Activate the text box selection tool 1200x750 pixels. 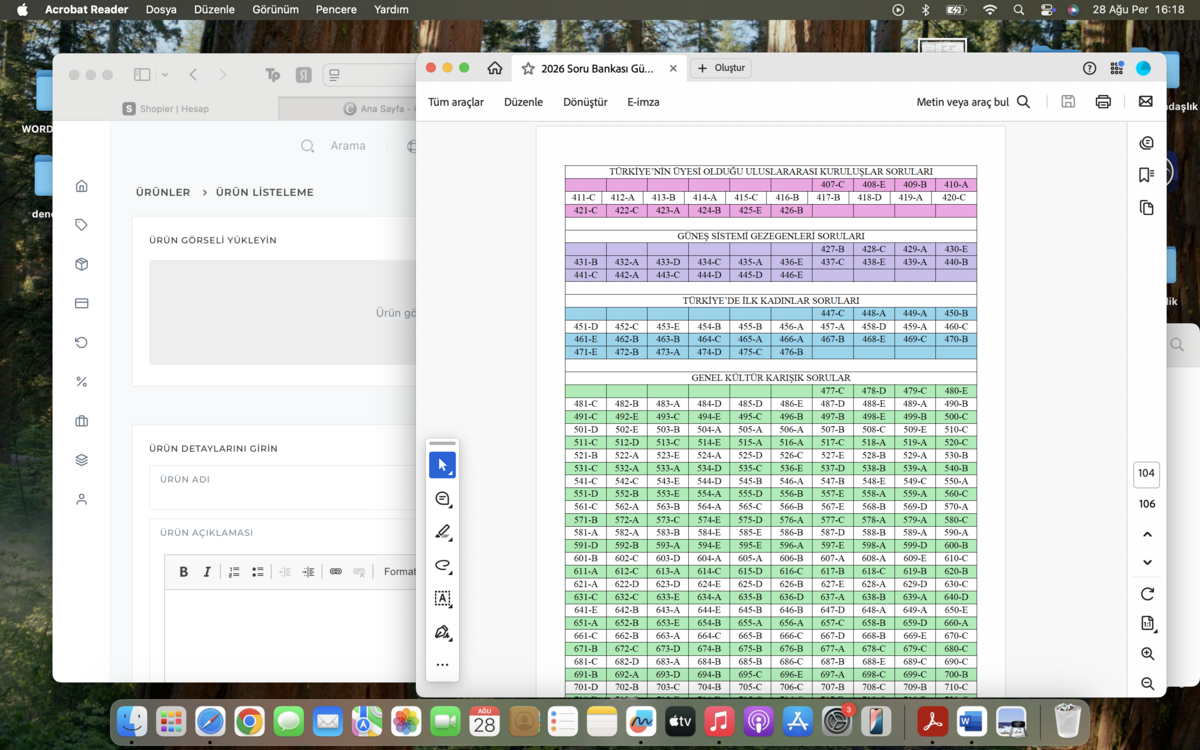click(x=442, y=598)
